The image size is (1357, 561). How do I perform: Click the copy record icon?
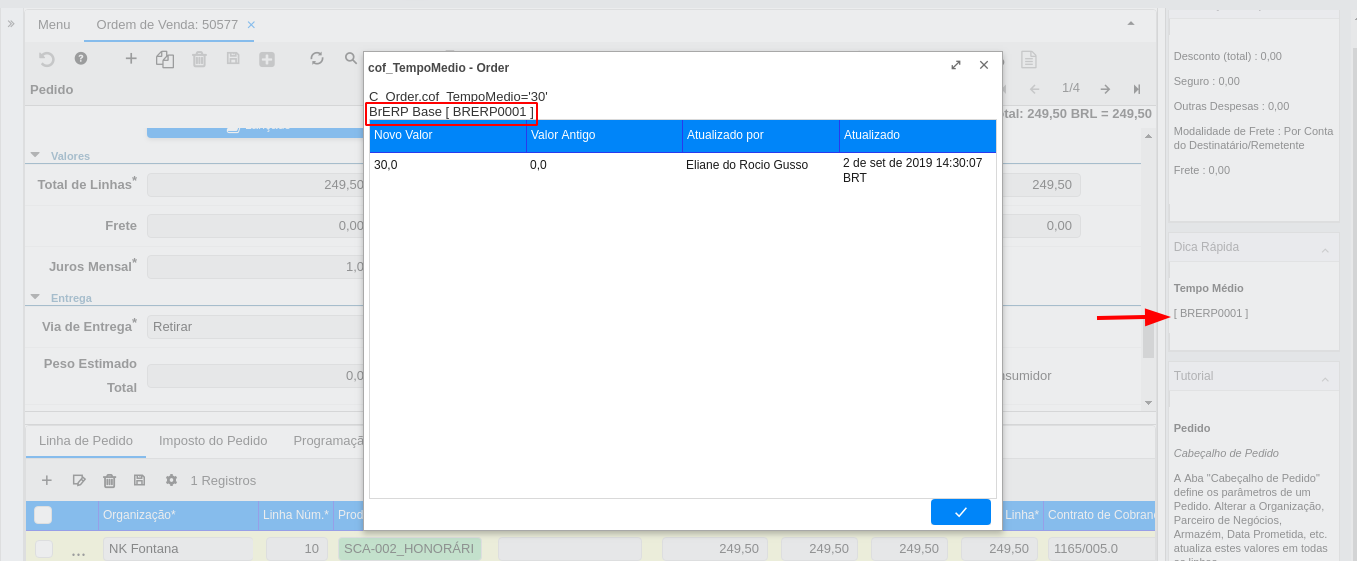click(x=165, y=59)
